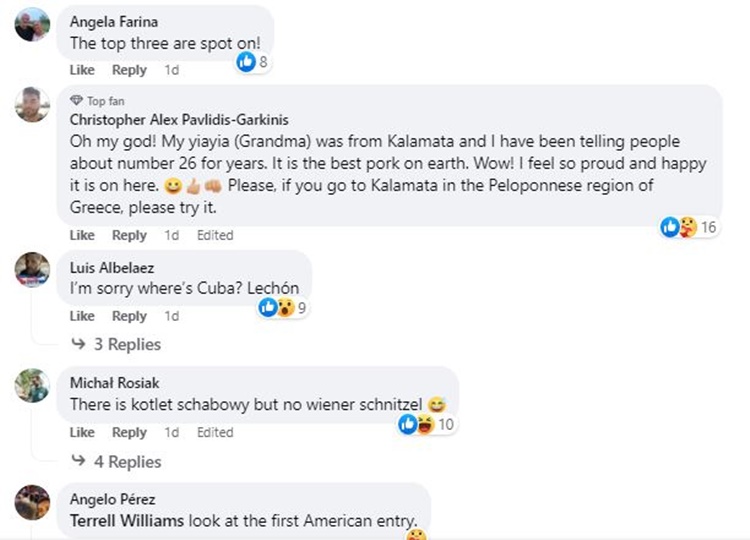The width and height of the screenshot is (750, 540).
Task: Open Michał Rosiak's name link
Action: 114,383
